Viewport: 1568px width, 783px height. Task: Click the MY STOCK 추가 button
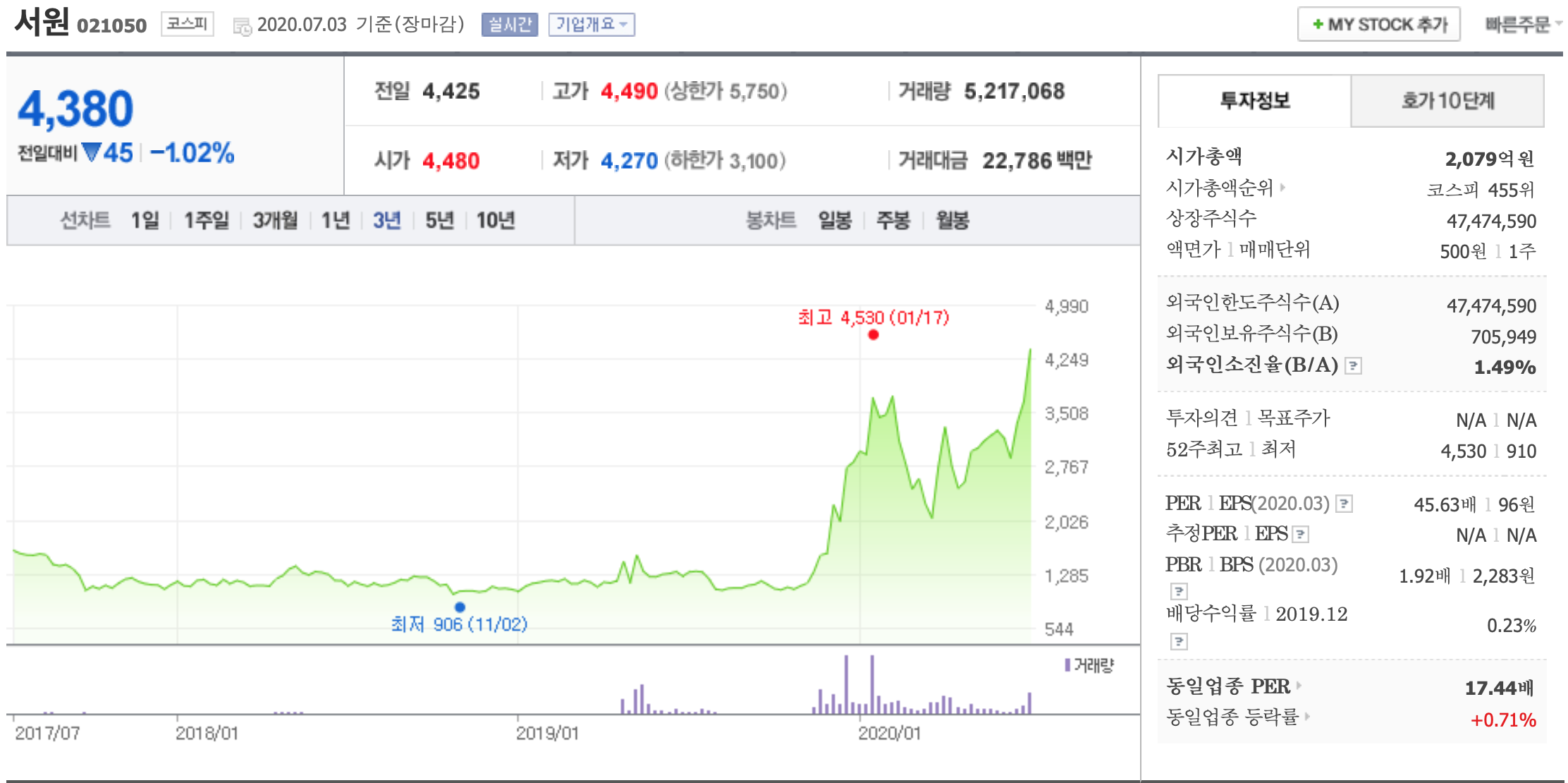pos(1378,25)
